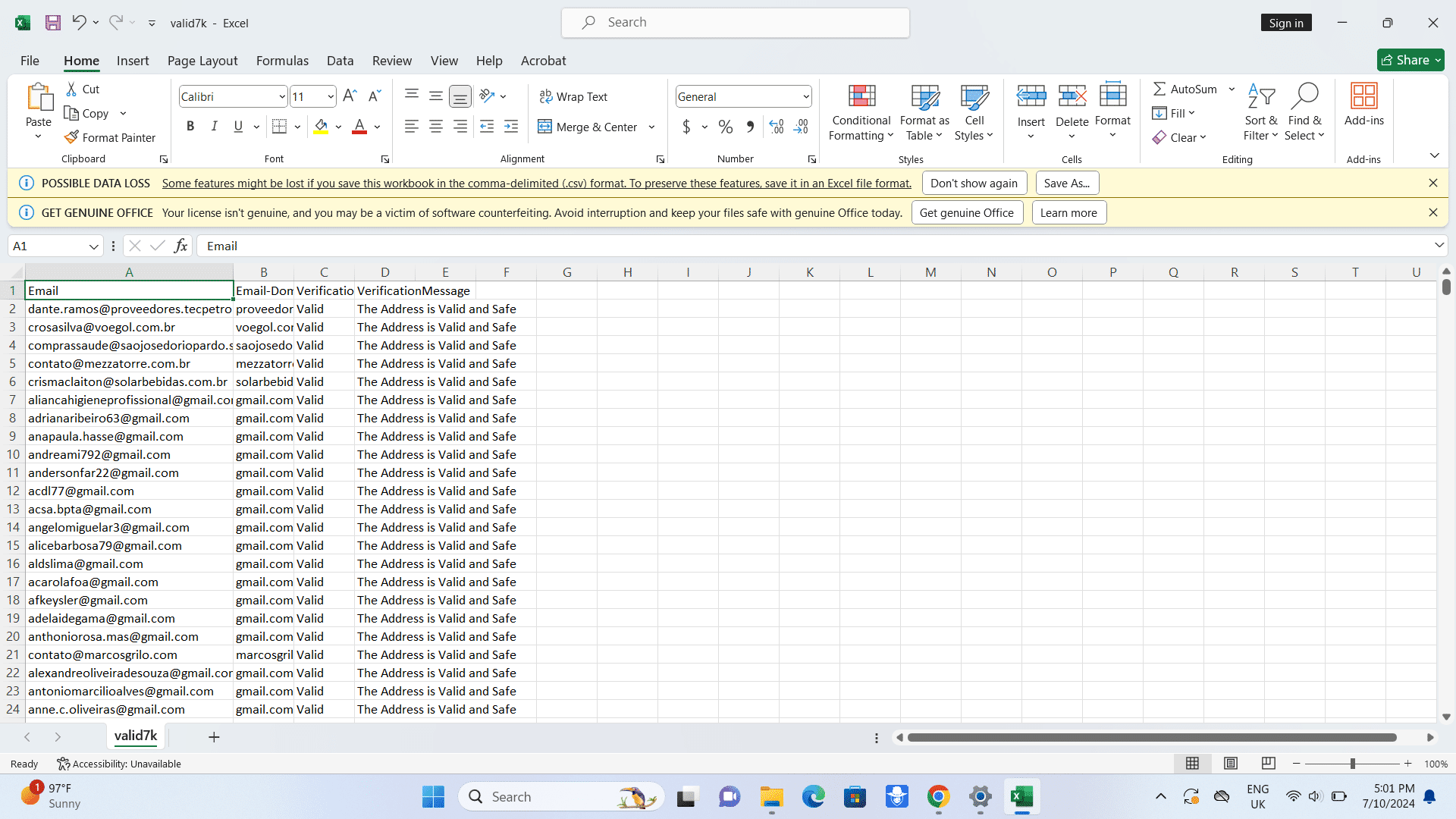
Task: Apply Percent Style format
Action: coord(726,127)
